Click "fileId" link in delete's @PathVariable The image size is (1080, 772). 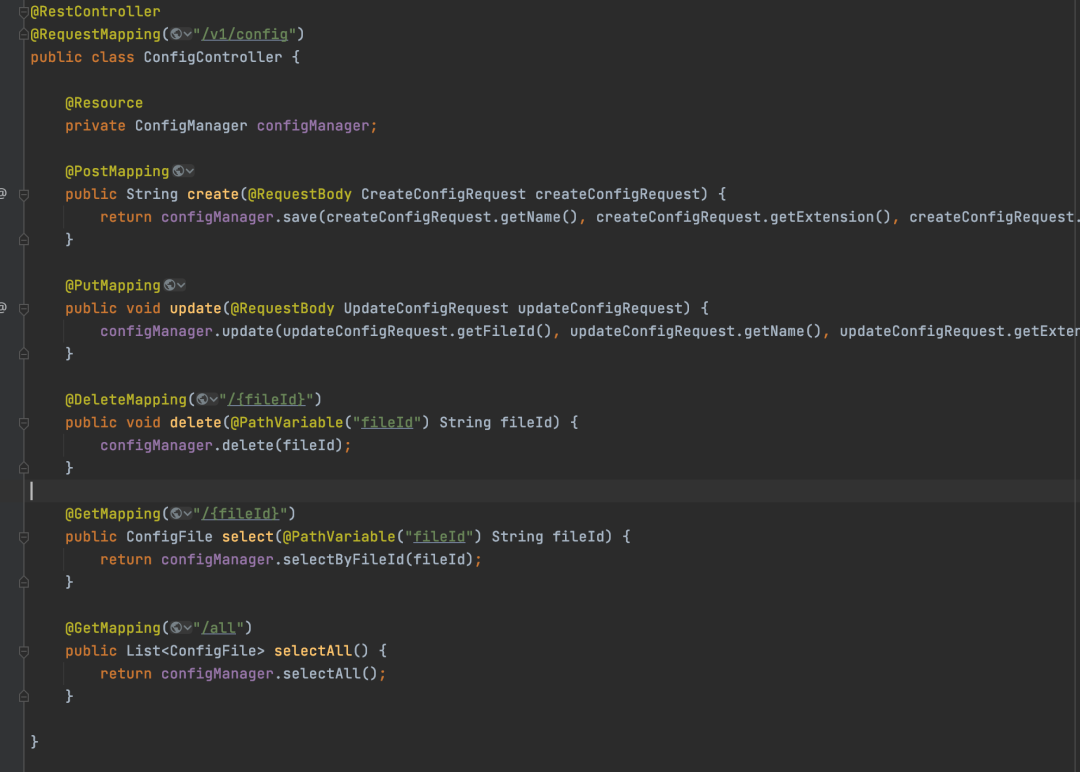387,423
